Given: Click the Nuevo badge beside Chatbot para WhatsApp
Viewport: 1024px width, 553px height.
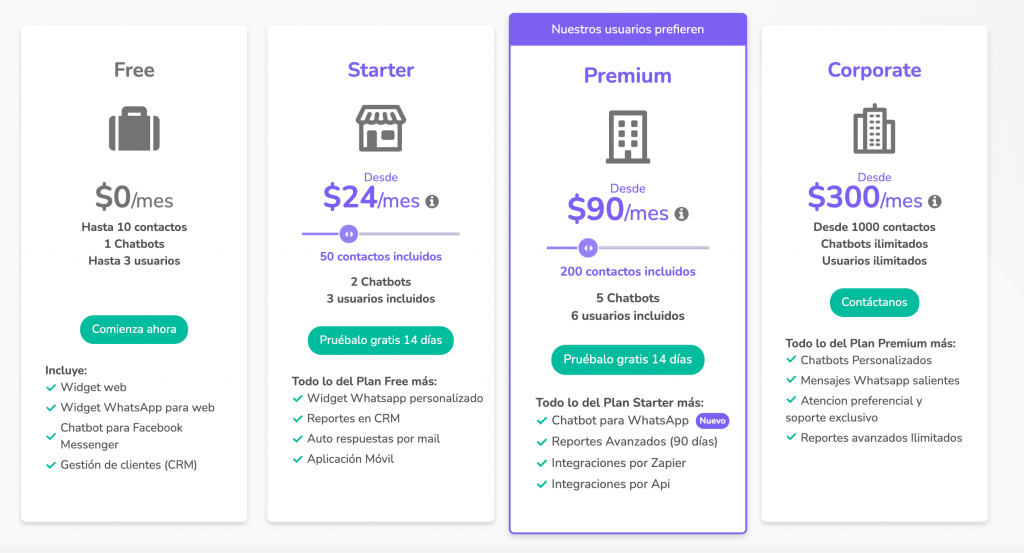Looking at the screenshot, I should [713, 421].
